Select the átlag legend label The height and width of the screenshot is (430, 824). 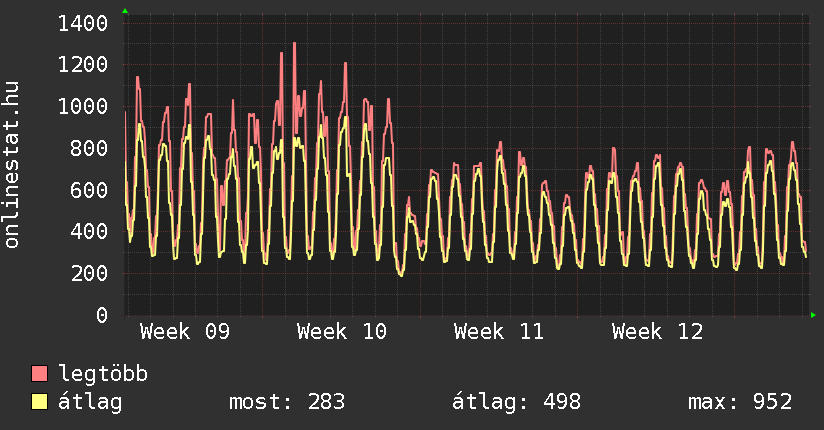90,402
